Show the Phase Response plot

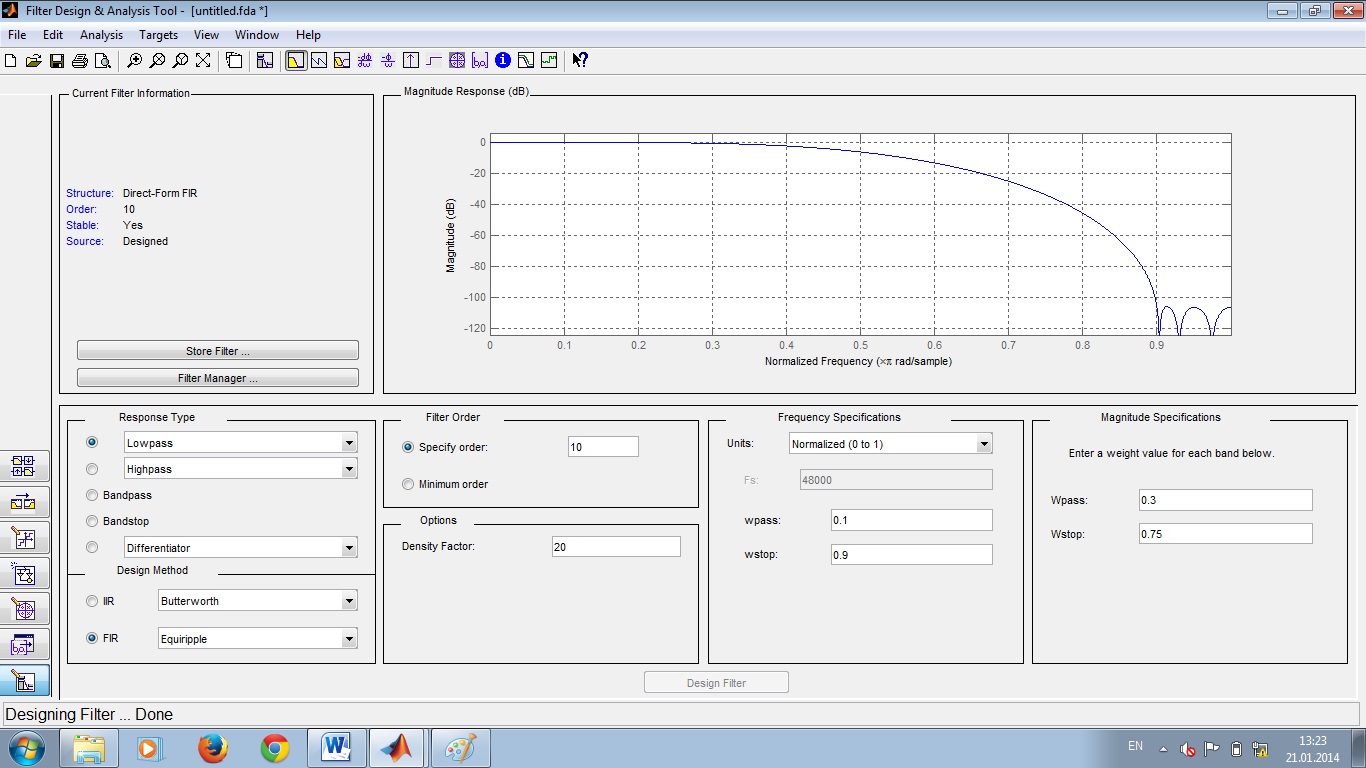[319, 61]
